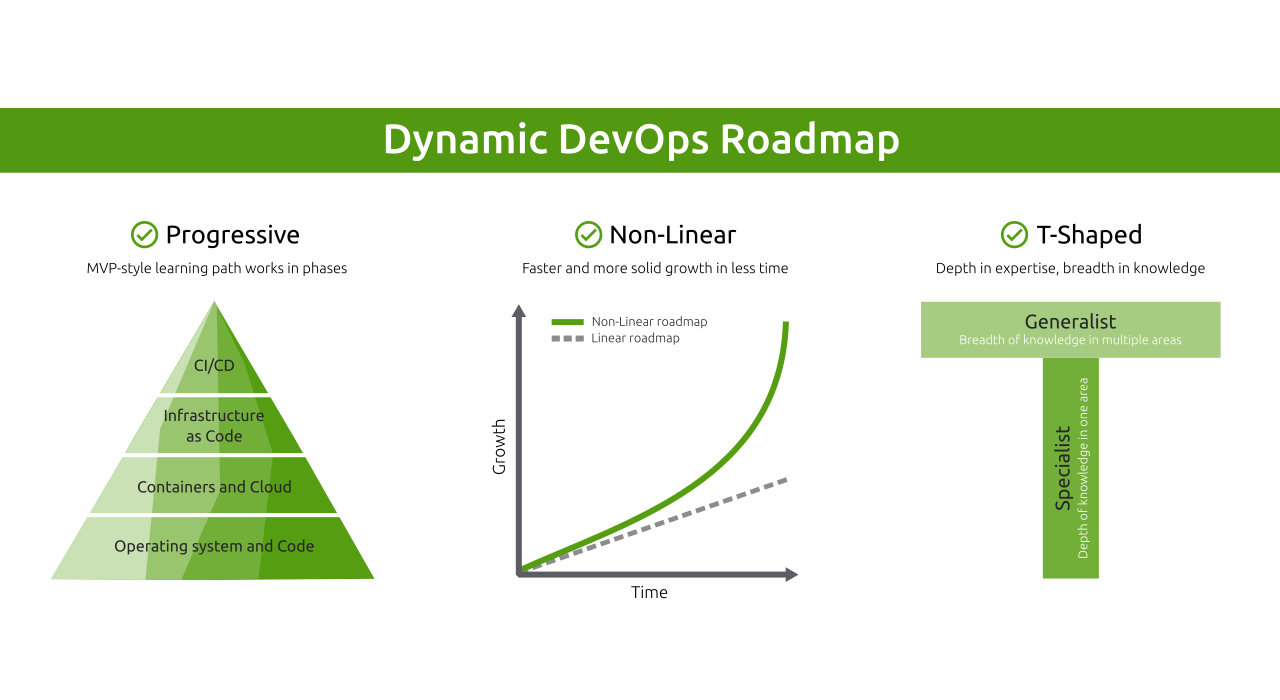Click the arrowhead at the top of the Growth axis
This screenshot has height=700, width=1280.
coord(518,311)
